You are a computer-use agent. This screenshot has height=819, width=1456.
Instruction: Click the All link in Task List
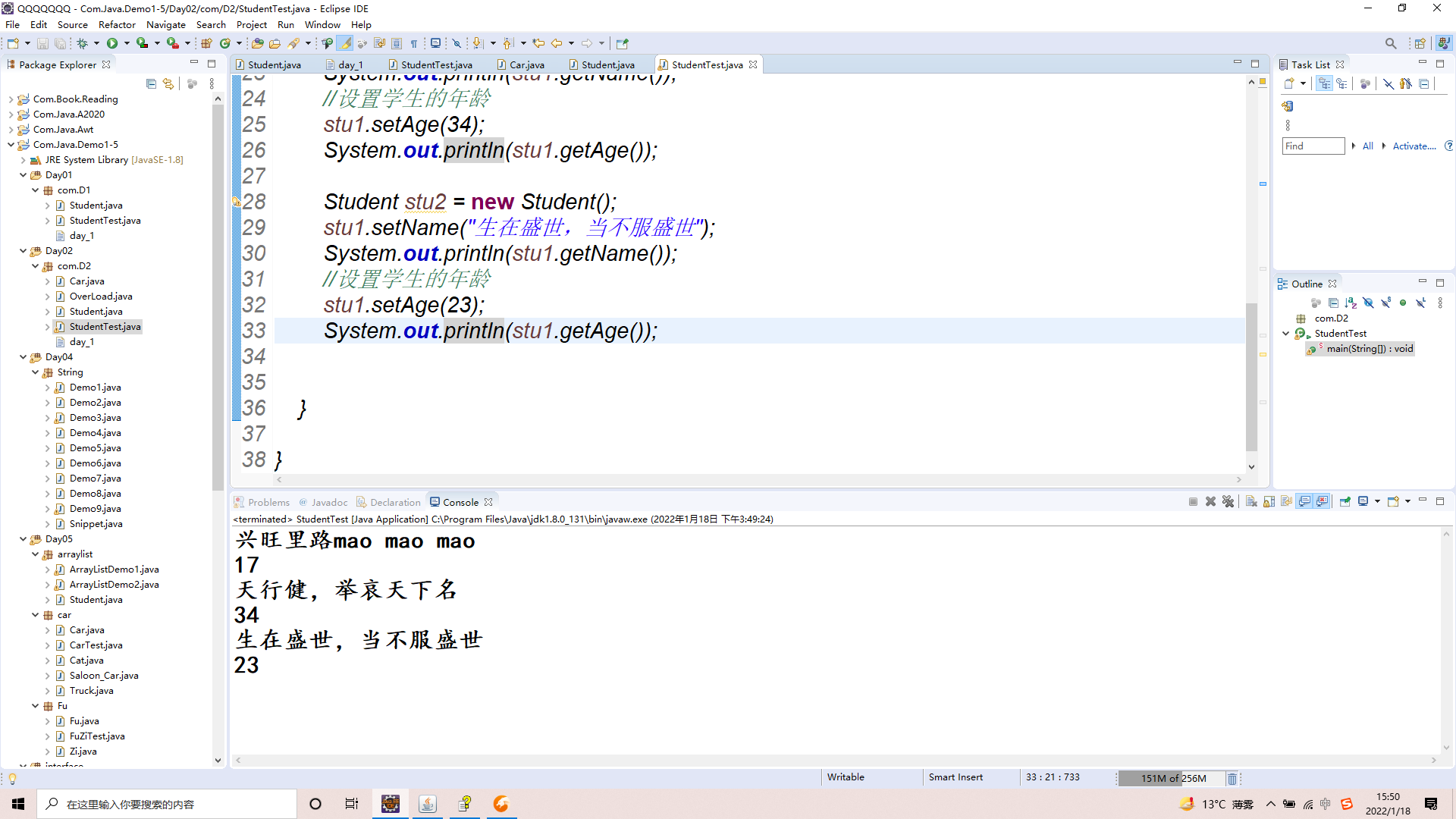point(1367,146)
